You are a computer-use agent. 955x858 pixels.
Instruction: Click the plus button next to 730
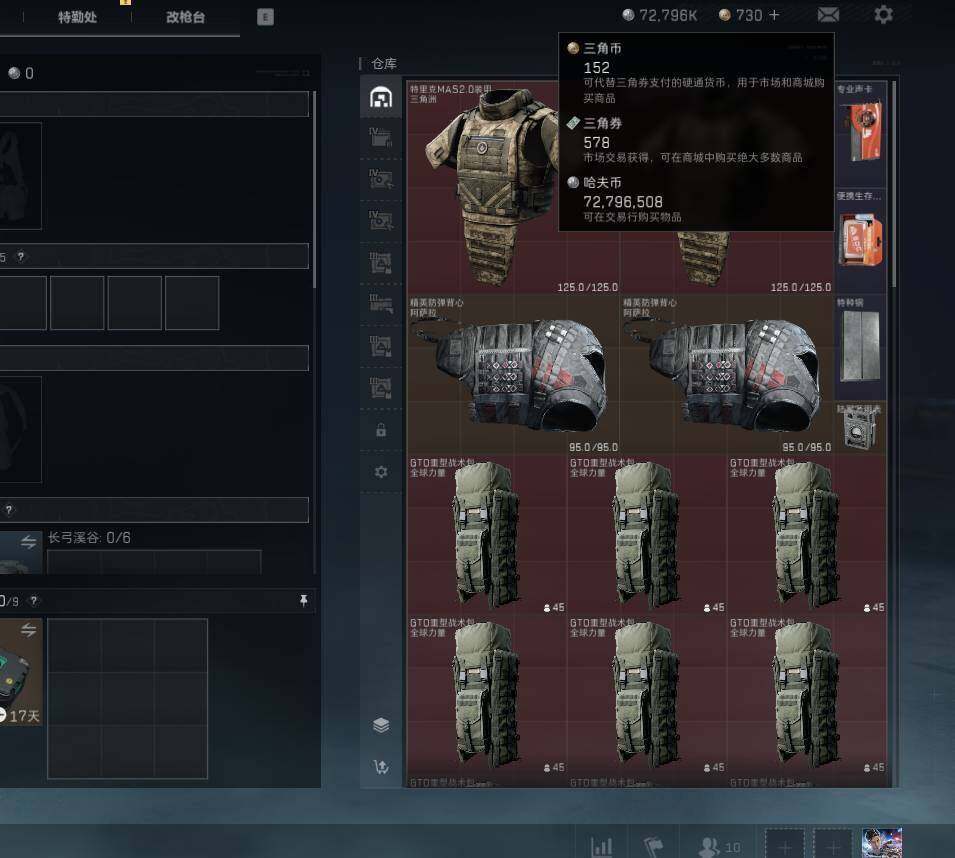(x=774, y=15)
